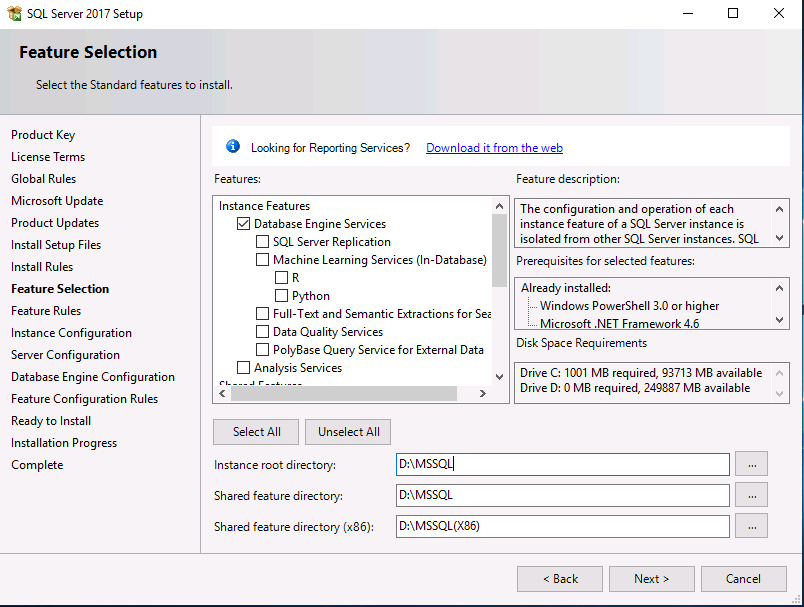This screenshot has width=804, height=607.
Task: Maximize the SQL Server 2017 Setup window
Action: (x=733, y=13)
